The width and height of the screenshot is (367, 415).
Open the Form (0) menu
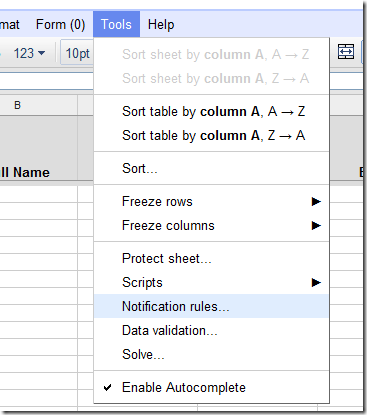pyautogui.click(x=61, y=24)
